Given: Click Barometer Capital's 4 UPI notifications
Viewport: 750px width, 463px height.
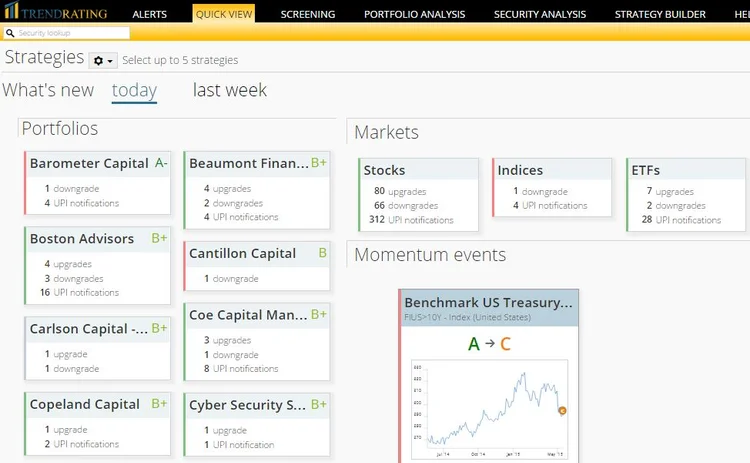Looking at the screenshot, I should [x=82, y=203].
